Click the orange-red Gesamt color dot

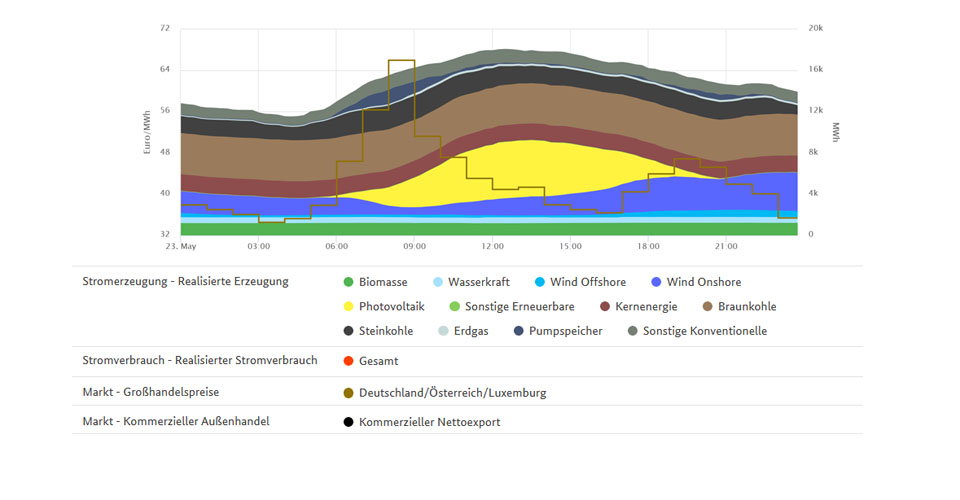(x=348, y=361)
